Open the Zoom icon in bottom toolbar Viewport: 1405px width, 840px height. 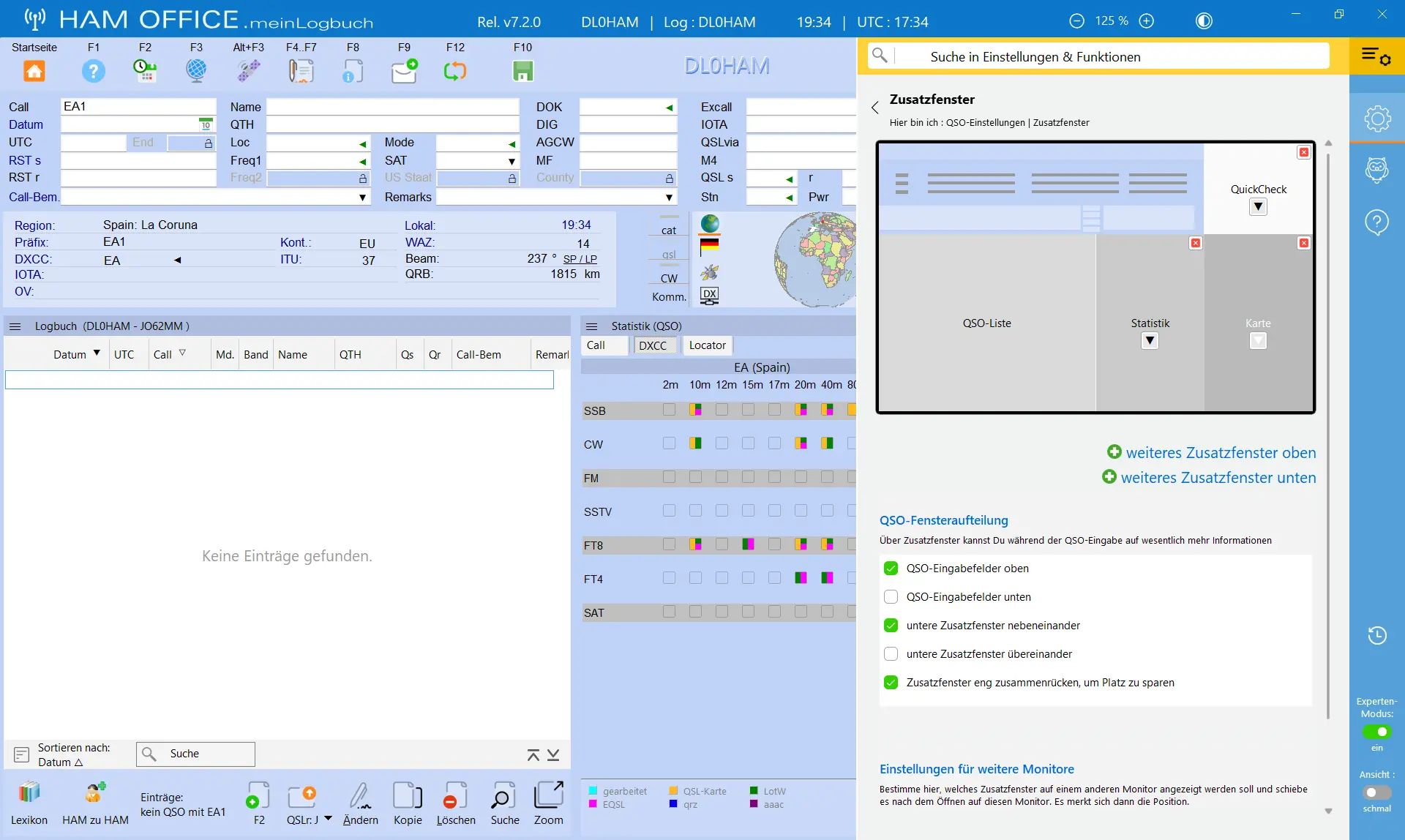[549, 795]
